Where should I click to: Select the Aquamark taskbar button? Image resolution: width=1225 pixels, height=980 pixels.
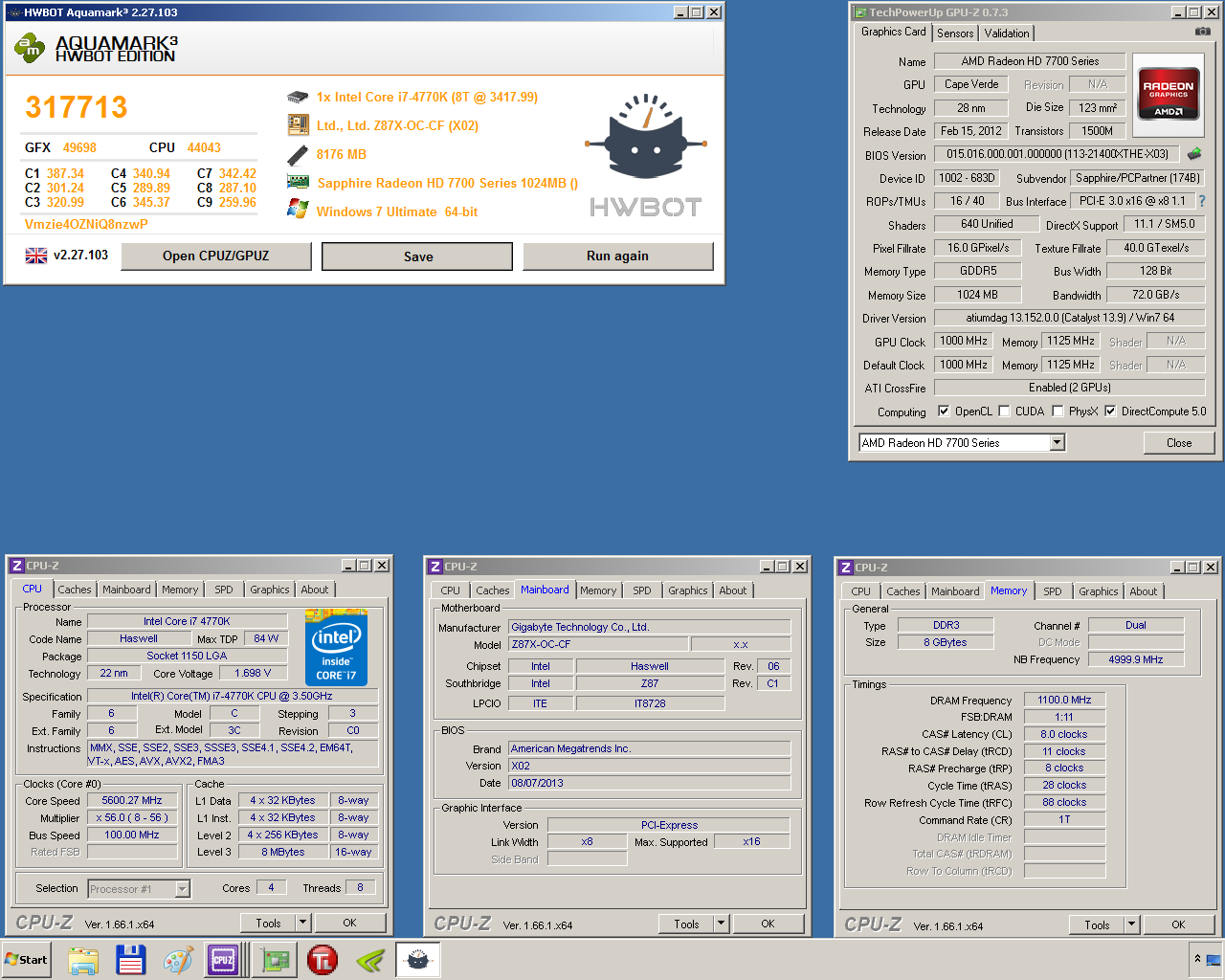coord(417,960)
